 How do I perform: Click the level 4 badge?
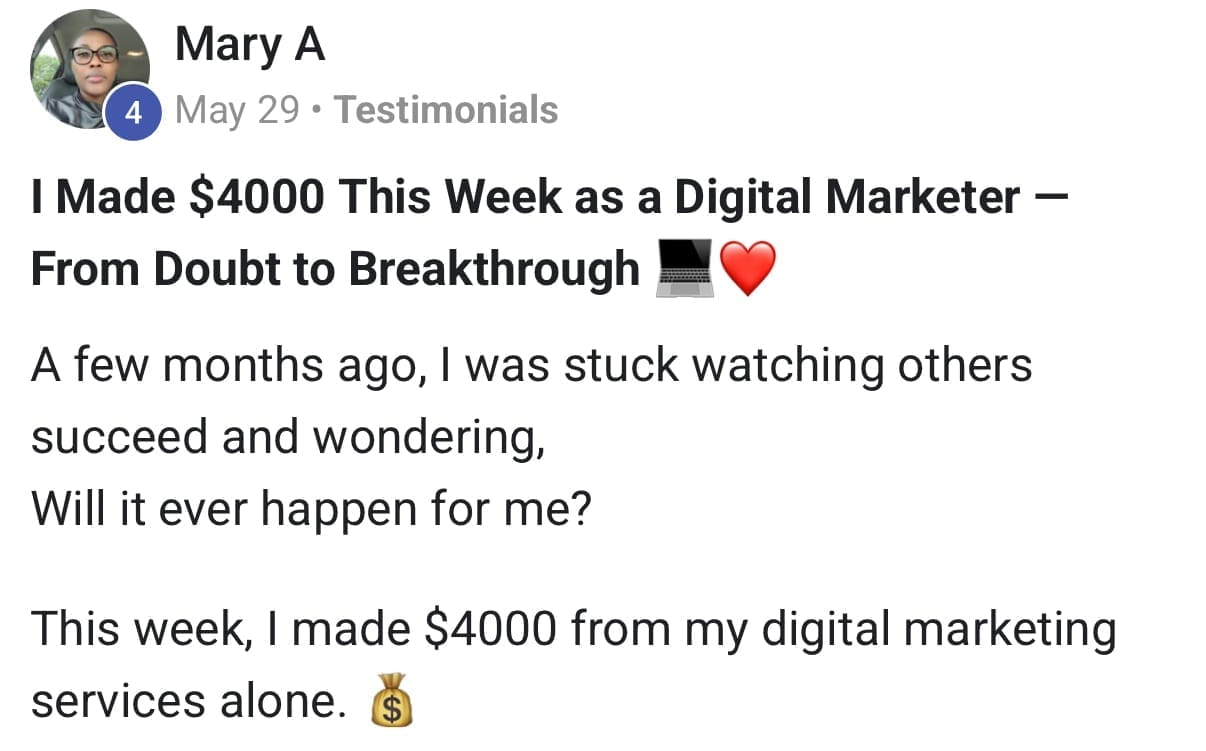tap(132, 113)
